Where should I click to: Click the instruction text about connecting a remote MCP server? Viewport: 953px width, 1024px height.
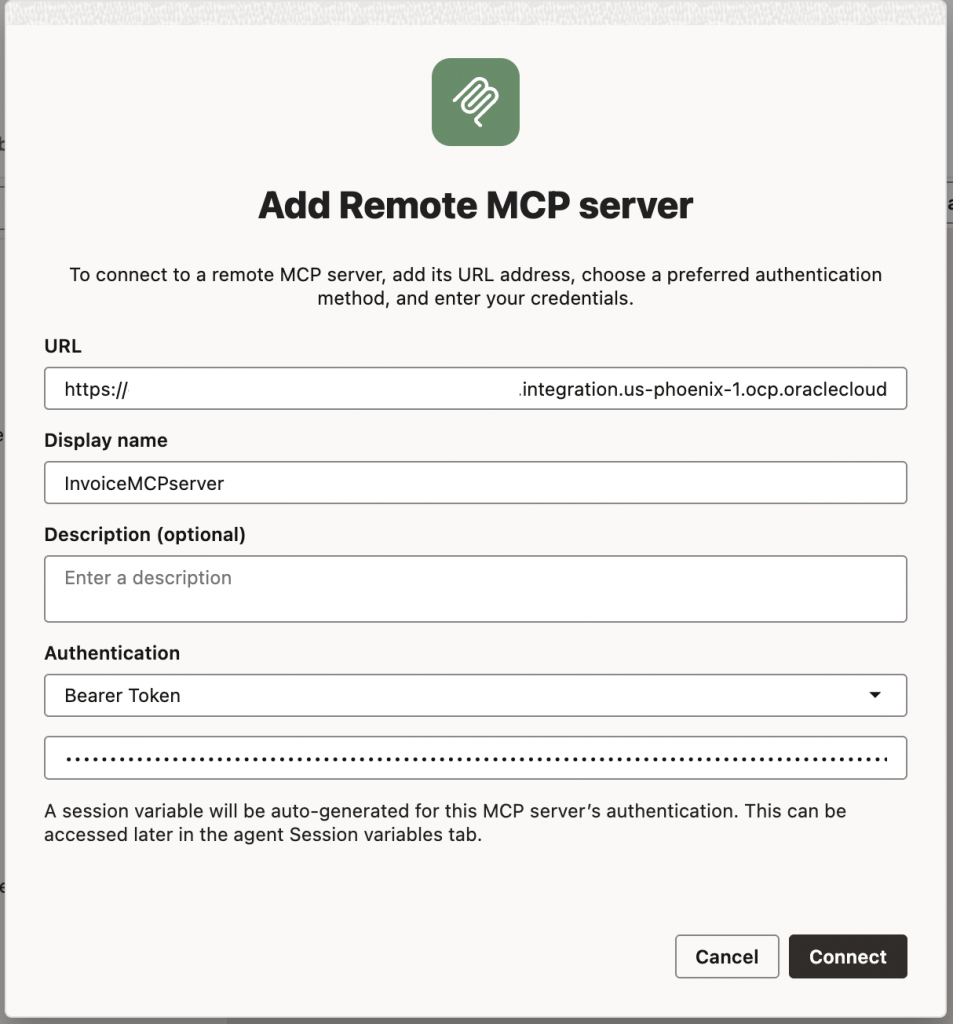coord(476,286)
